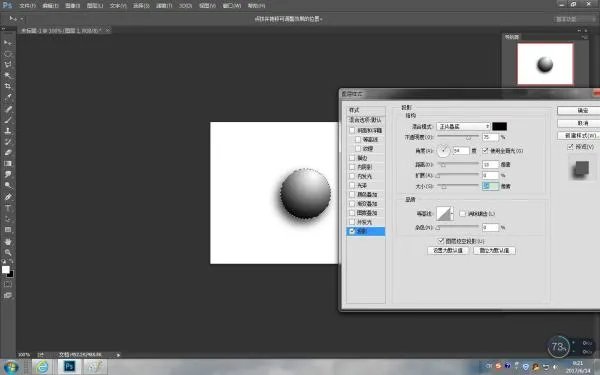Viewport: 600px width, 375px height.
Task: Select the Gradient tool
Action: pyautogui.click(x=8, y=163)
